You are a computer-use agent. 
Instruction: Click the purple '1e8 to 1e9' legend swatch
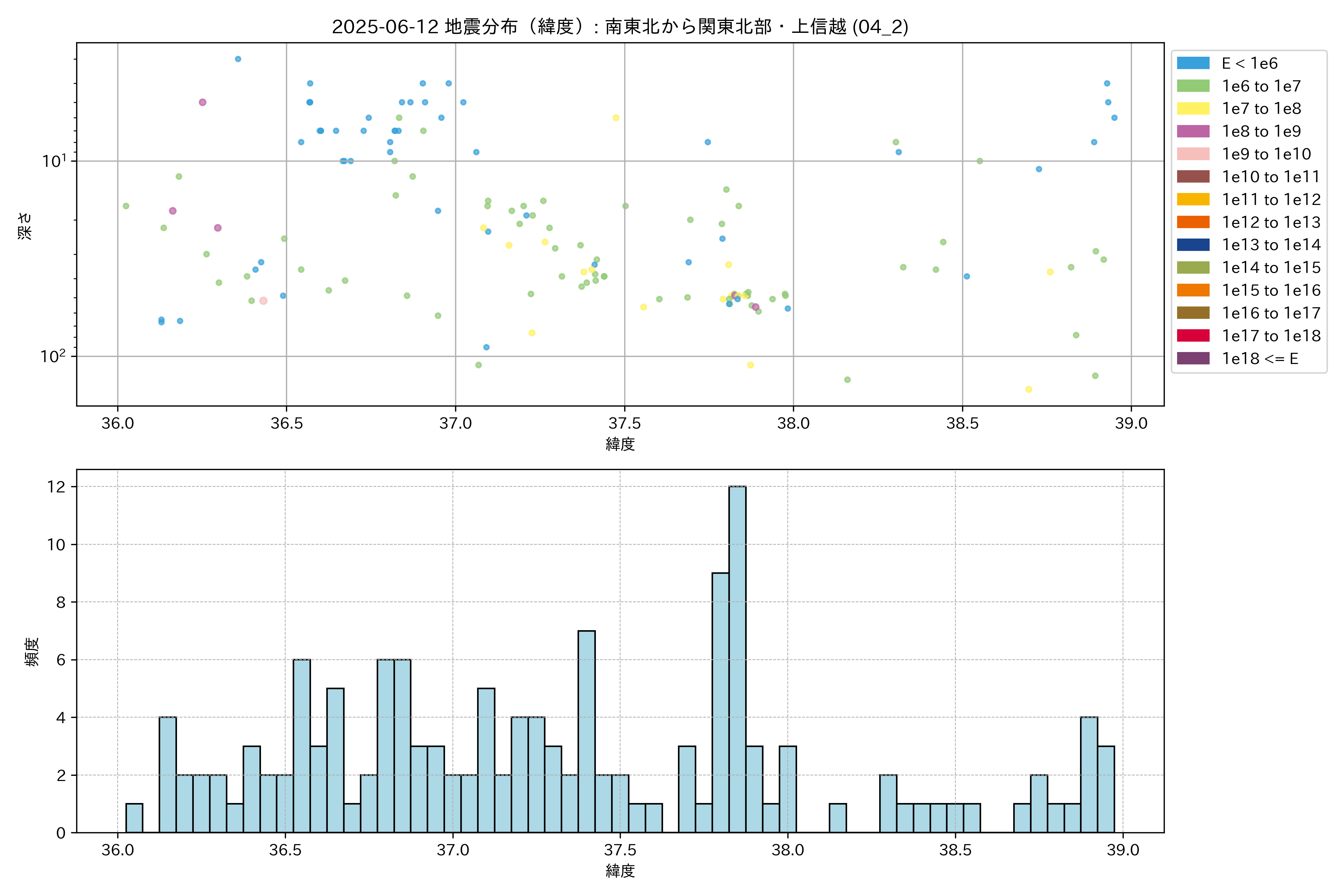(1193, 131)
